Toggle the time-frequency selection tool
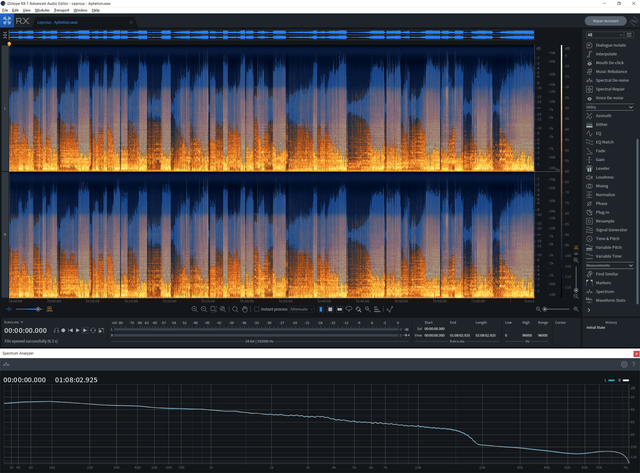The width and height of the screenshot is (640, 473). pos(330,309)
